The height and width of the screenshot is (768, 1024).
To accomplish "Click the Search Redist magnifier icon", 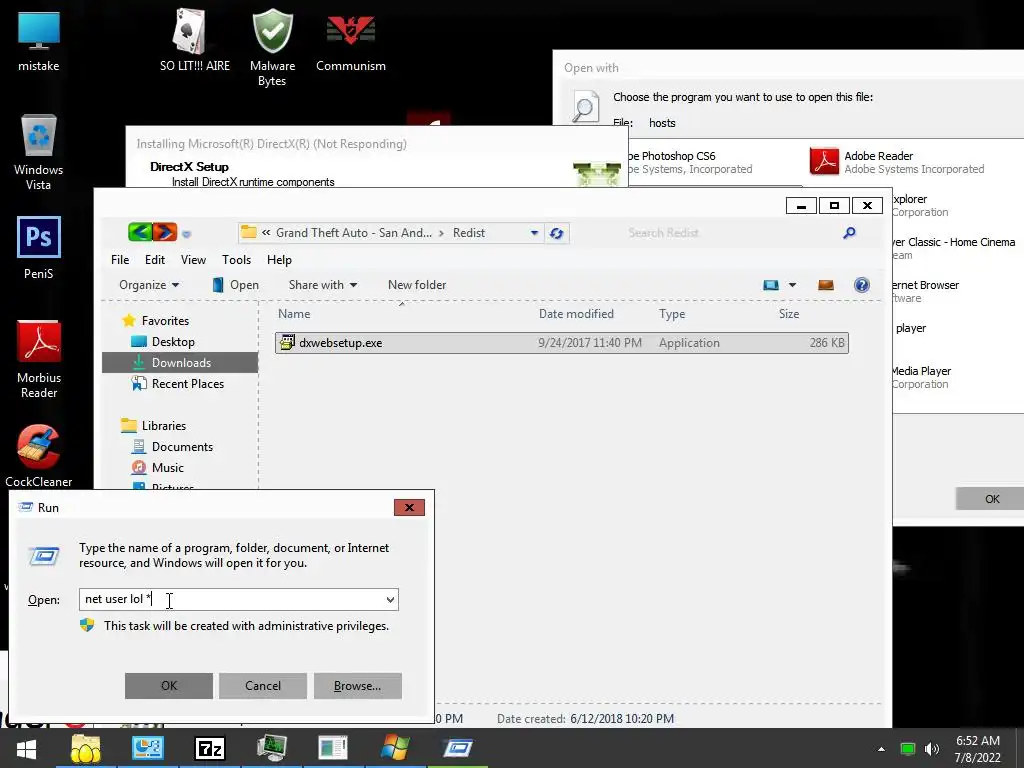I will tap(849, 232).
